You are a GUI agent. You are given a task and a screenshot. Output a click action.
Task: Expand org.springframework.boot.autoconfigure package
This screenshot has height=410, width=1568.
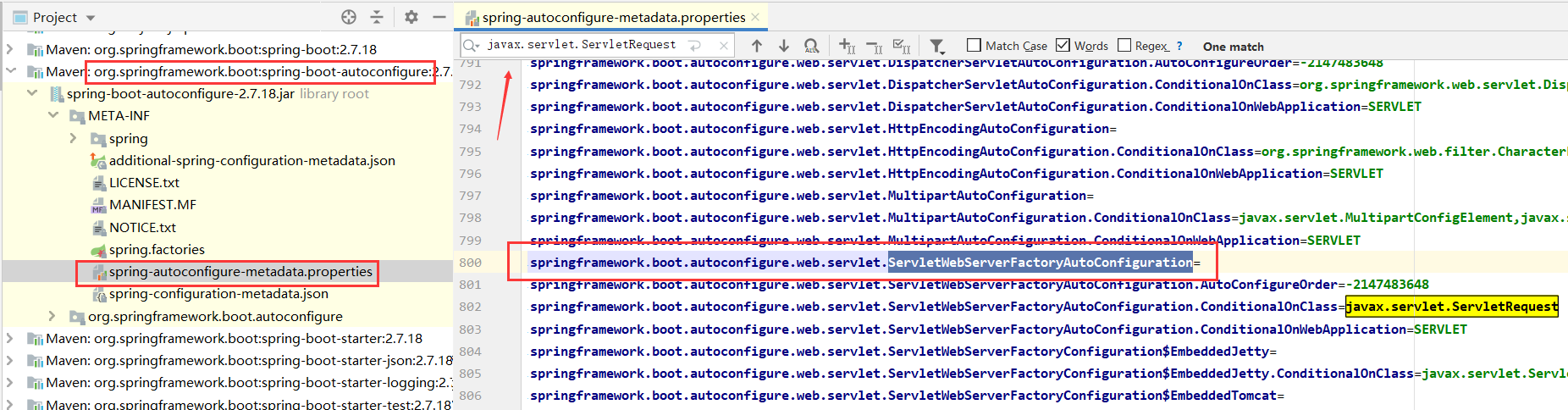(x=52, y=316)
